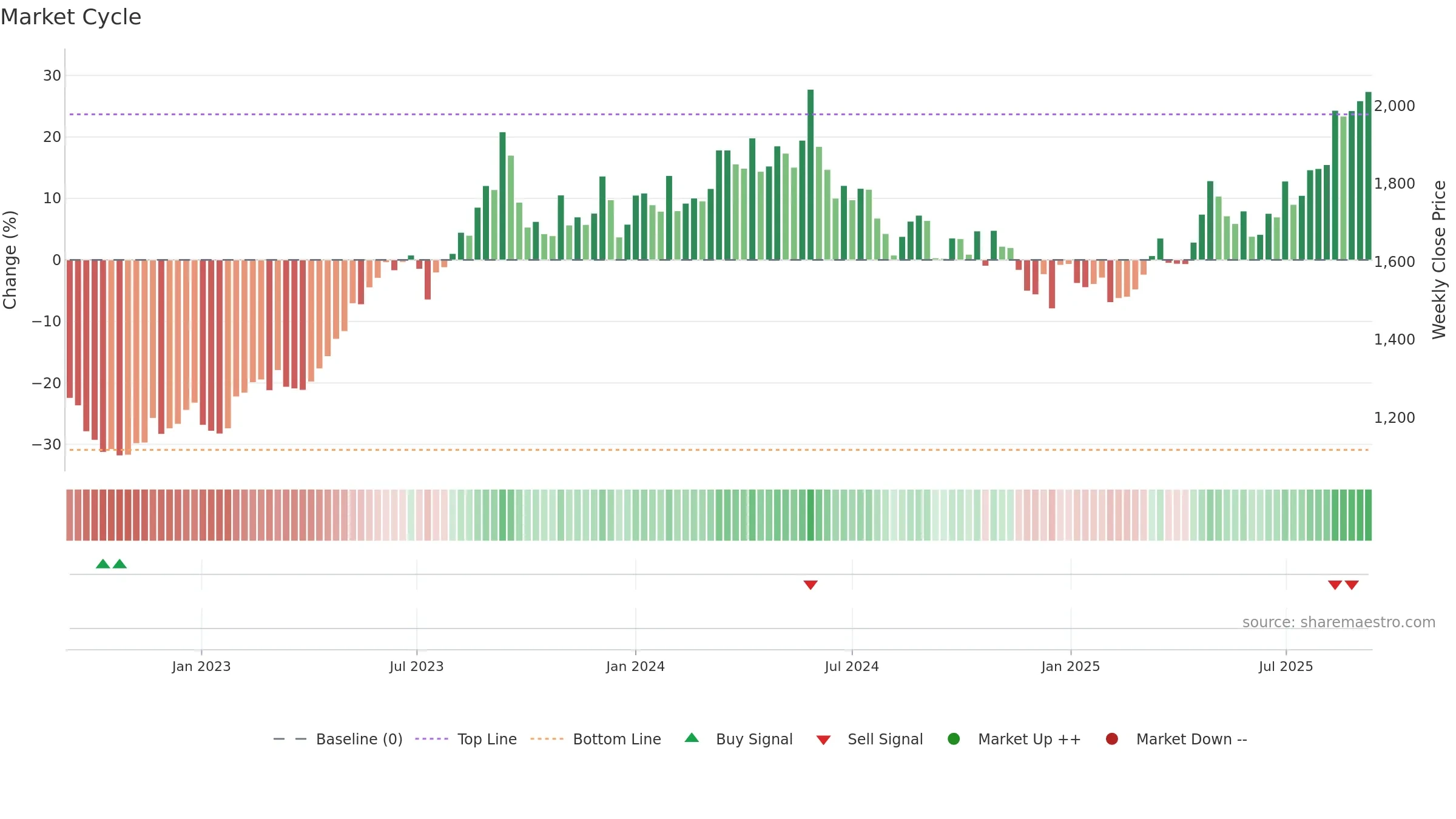The width and height of the screenshot is (1456, 819).
Task: Click the 1,200 price axis value
Action: click(x=1395, y=417)
